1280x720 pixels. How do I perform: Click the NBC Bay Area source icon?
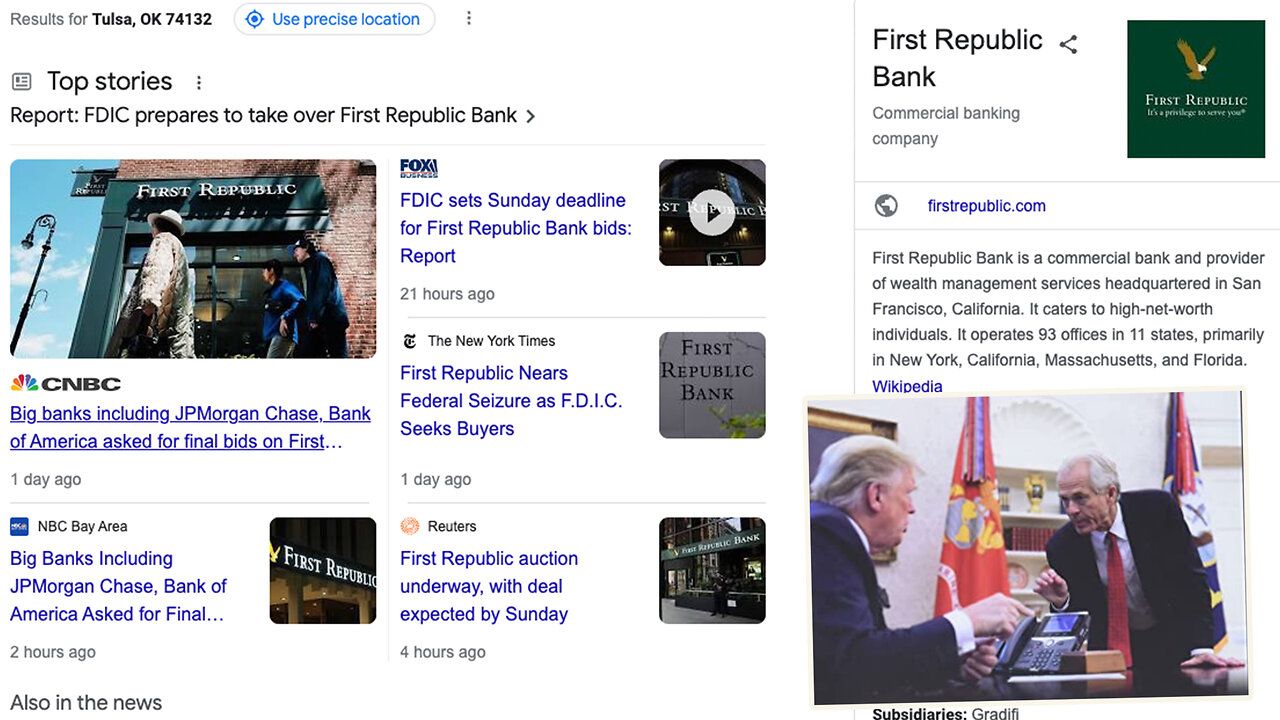pyautogui.click(x=19, y=526)
